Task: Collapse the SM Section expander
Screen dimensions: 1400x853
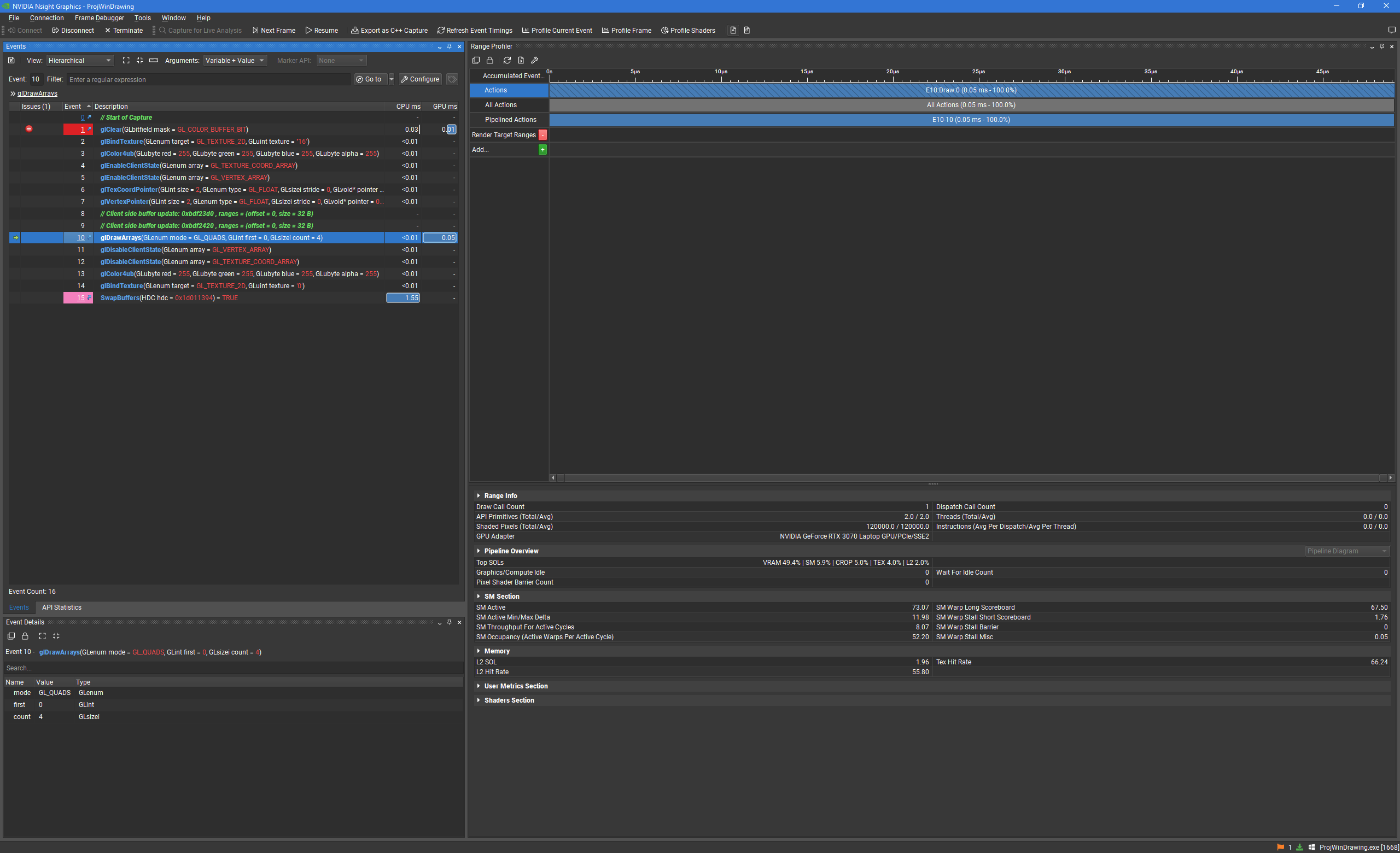Action: coord(479,597)
